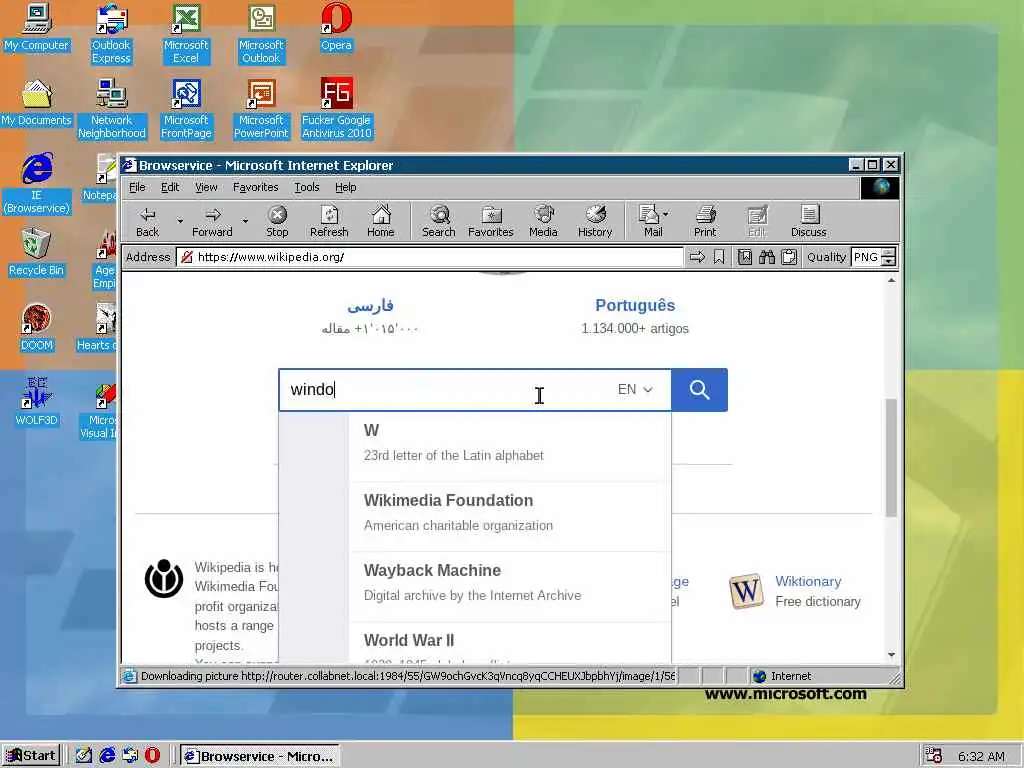Open the File menu
Screen dimensions: 1024x768
pyautogui.click(x=137, y=187)
